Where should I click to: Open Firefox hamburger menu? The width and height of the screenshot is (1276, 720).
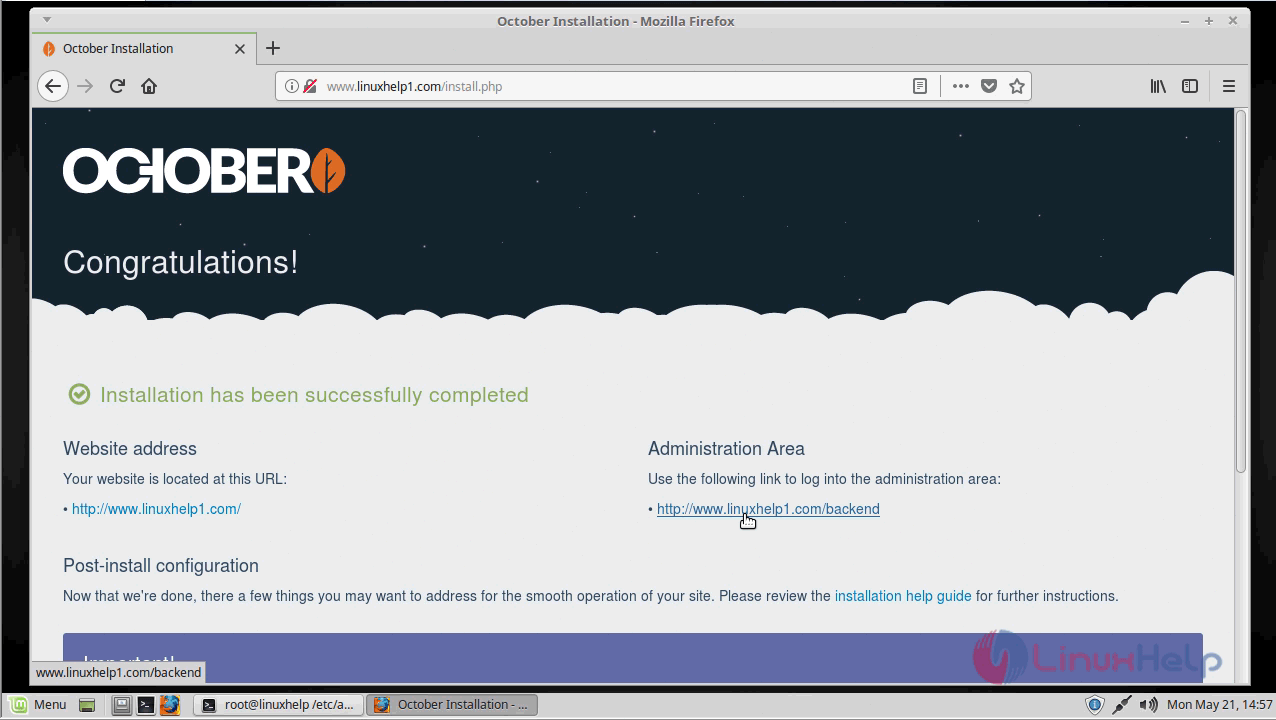1229,86
